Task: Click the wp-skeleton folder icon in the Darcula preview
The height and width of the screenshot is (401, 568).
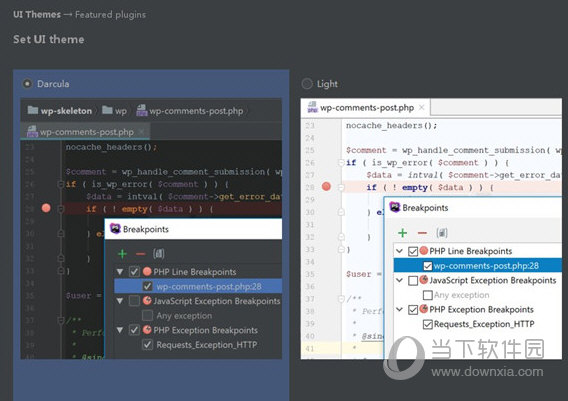Action: 33,110
